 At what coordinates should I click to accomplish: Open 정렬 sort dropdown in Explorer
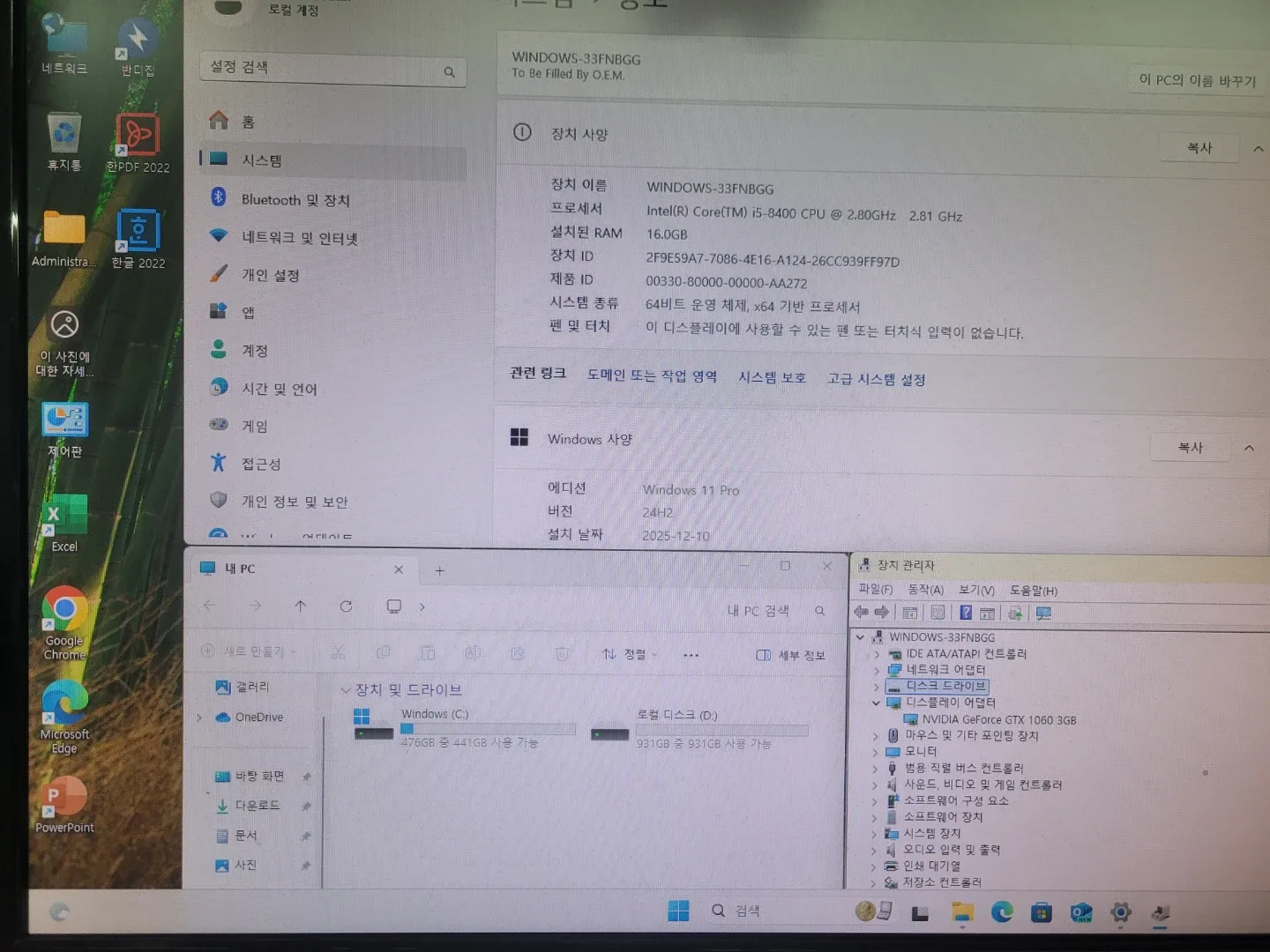[630, 654]
